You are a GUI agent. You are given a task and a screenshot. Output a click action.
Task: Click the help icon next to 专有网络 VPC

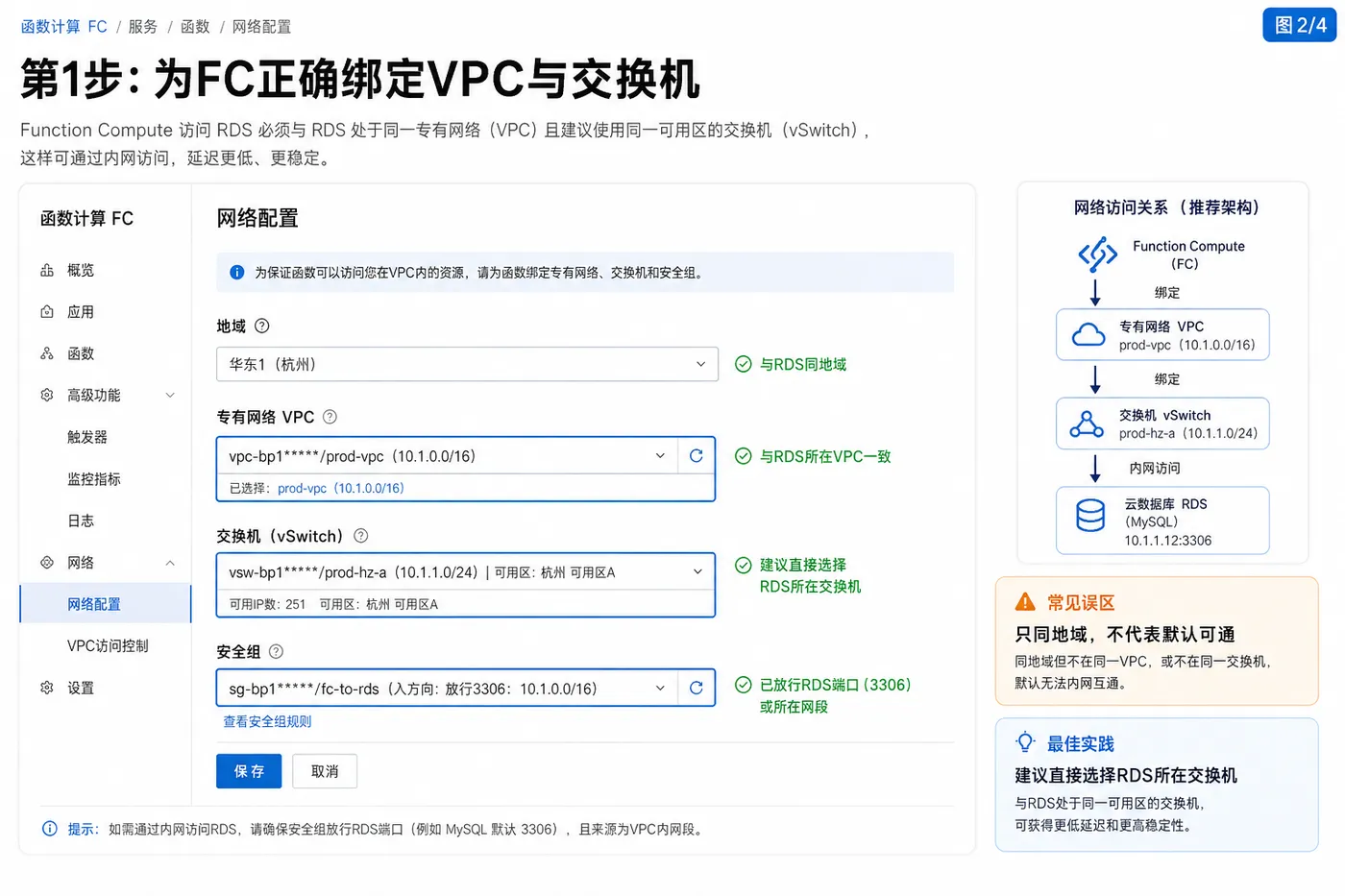pos(330,417)
